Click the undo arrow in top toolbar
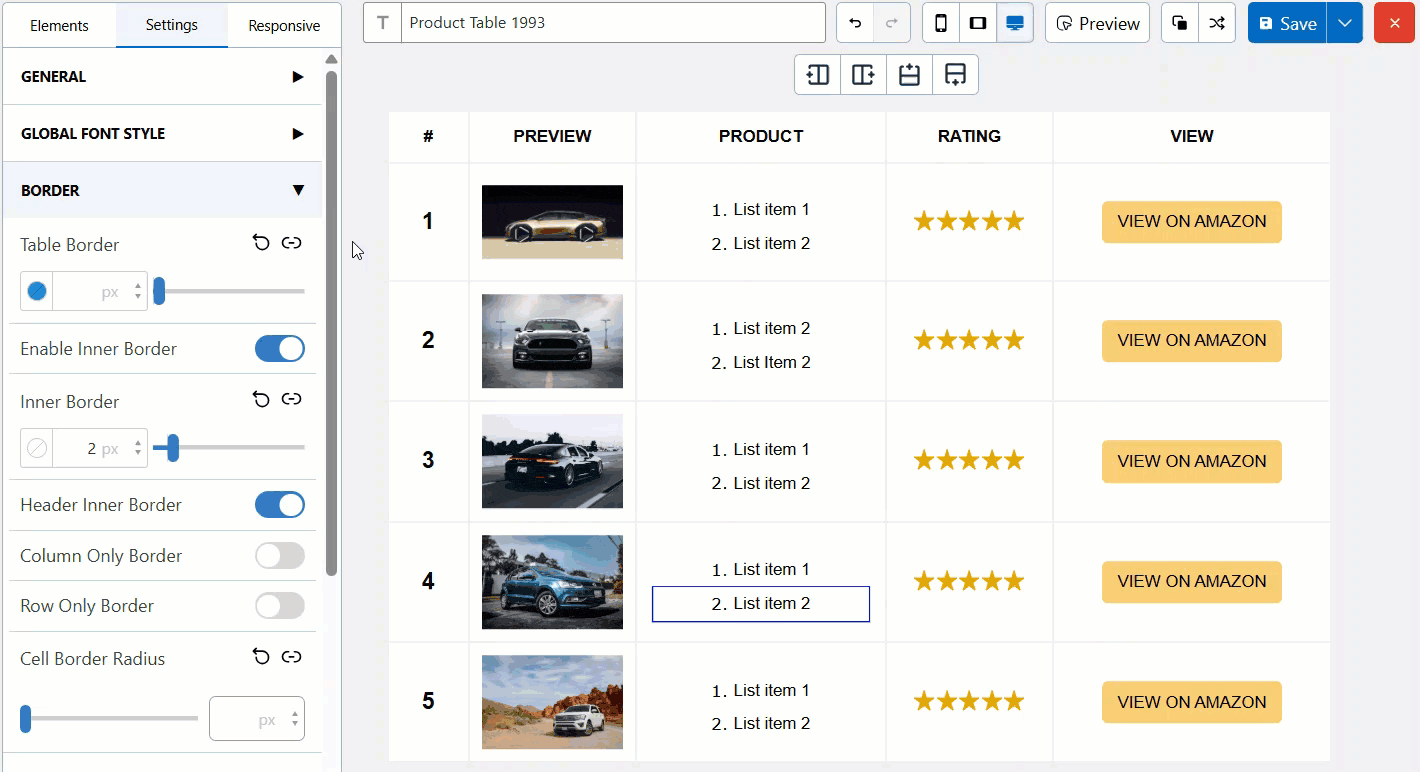1420x772 pixels. pyautogui.click(x=855, y=23)
